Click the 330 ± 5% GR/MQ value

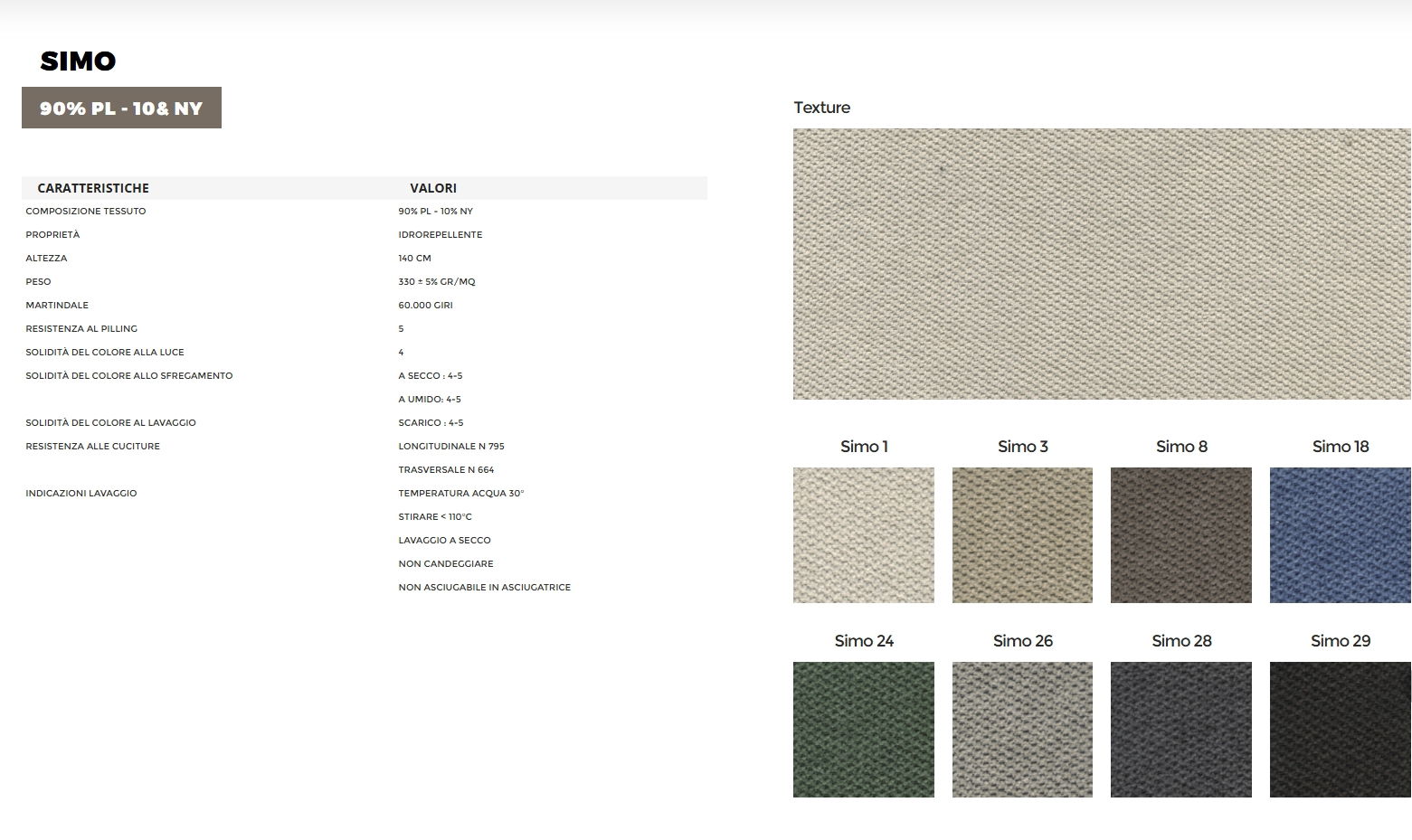[x=437, y=281]
